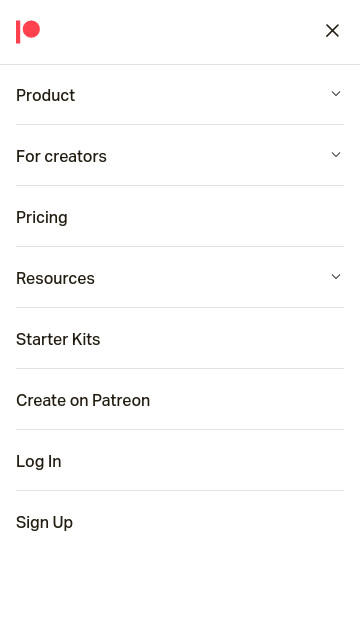This screenshot has width=360, height=640.
Task: Expand the Product chevron arrow
Action: click(336, 94)
